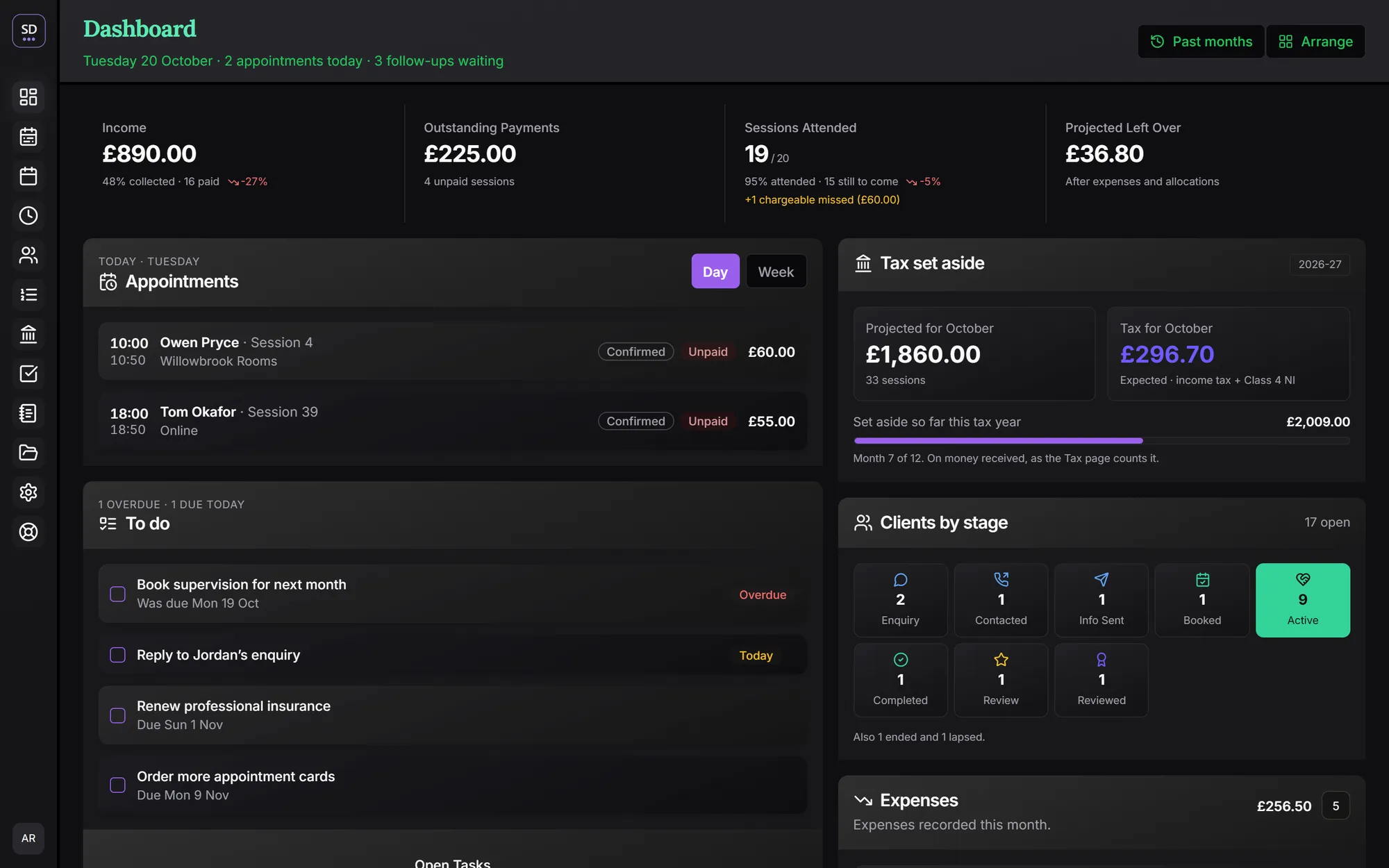Image resolution: width=1389 pixels, height=868 pixels.
Task: Click the Past months button
Action: 1201,42
